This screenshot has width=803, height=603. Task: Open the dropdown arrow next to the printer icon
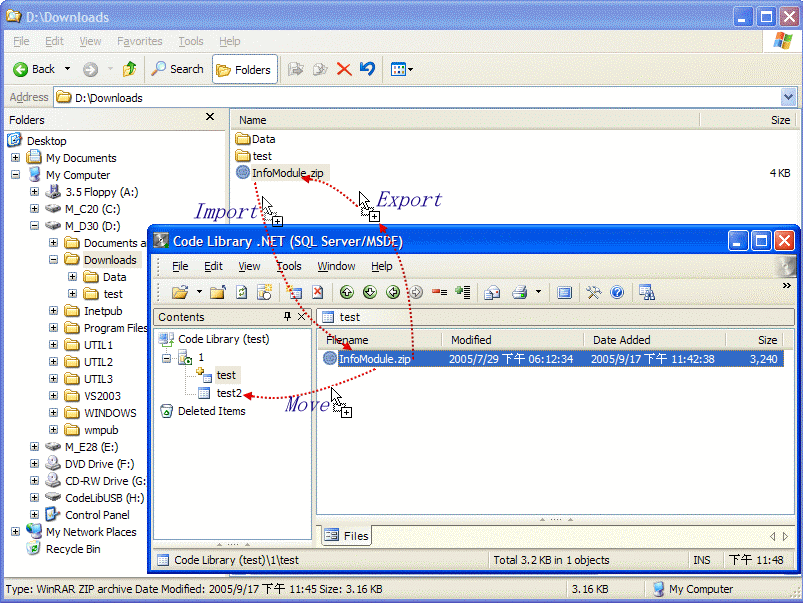(538, 292)
